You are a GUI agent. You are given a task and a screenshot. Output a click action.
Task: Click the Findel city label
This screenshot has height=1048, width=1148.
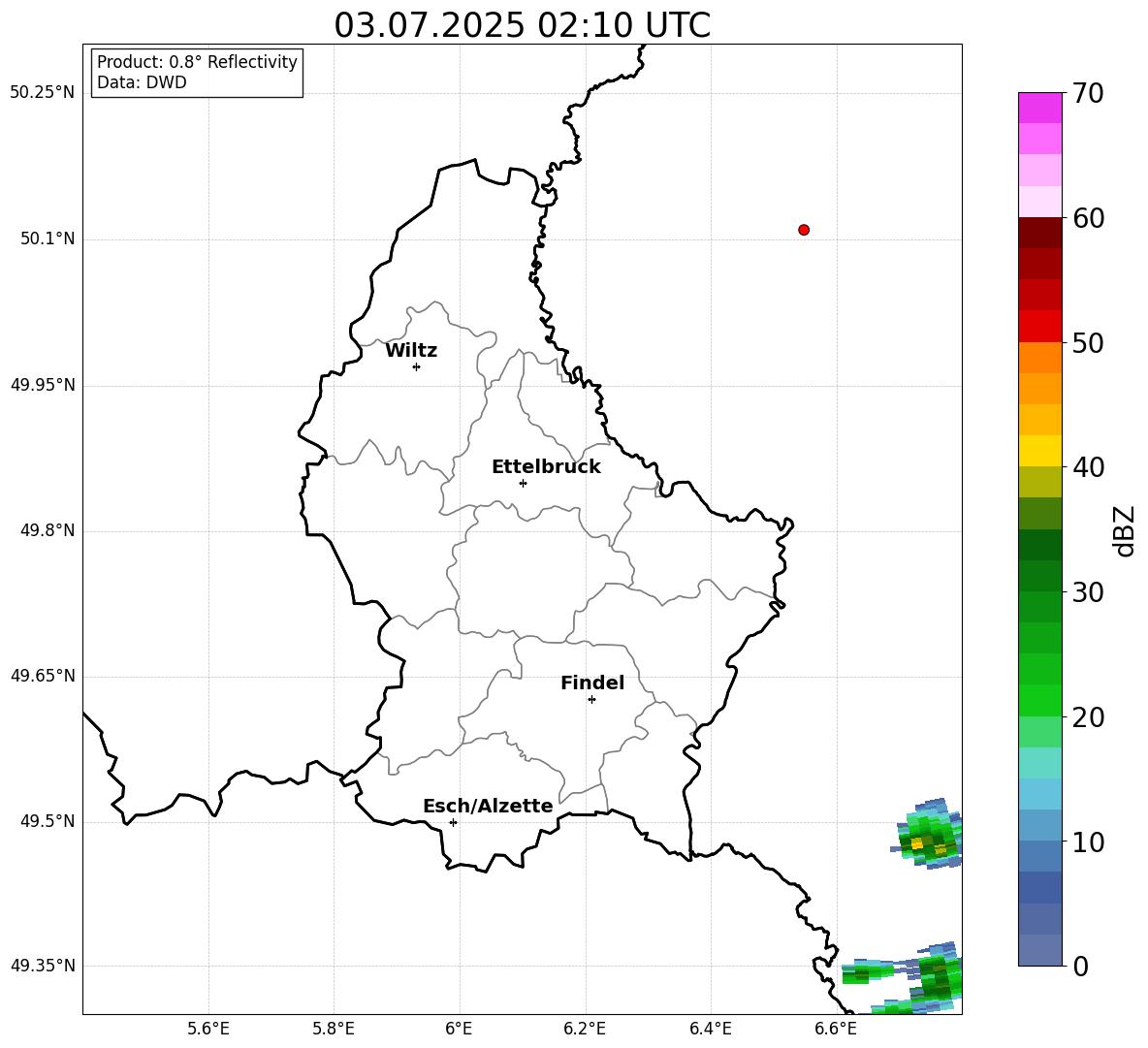click(x=592, y=683)
